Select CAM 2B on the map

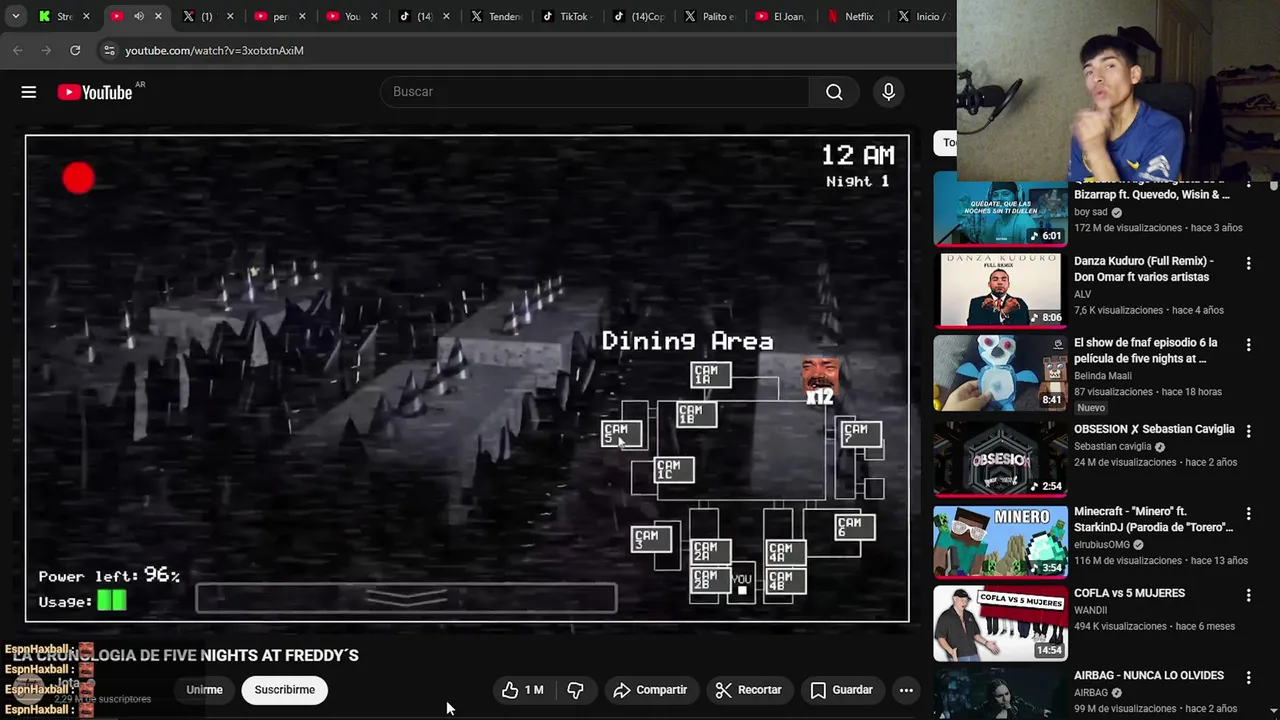click(x=710, y=580)
